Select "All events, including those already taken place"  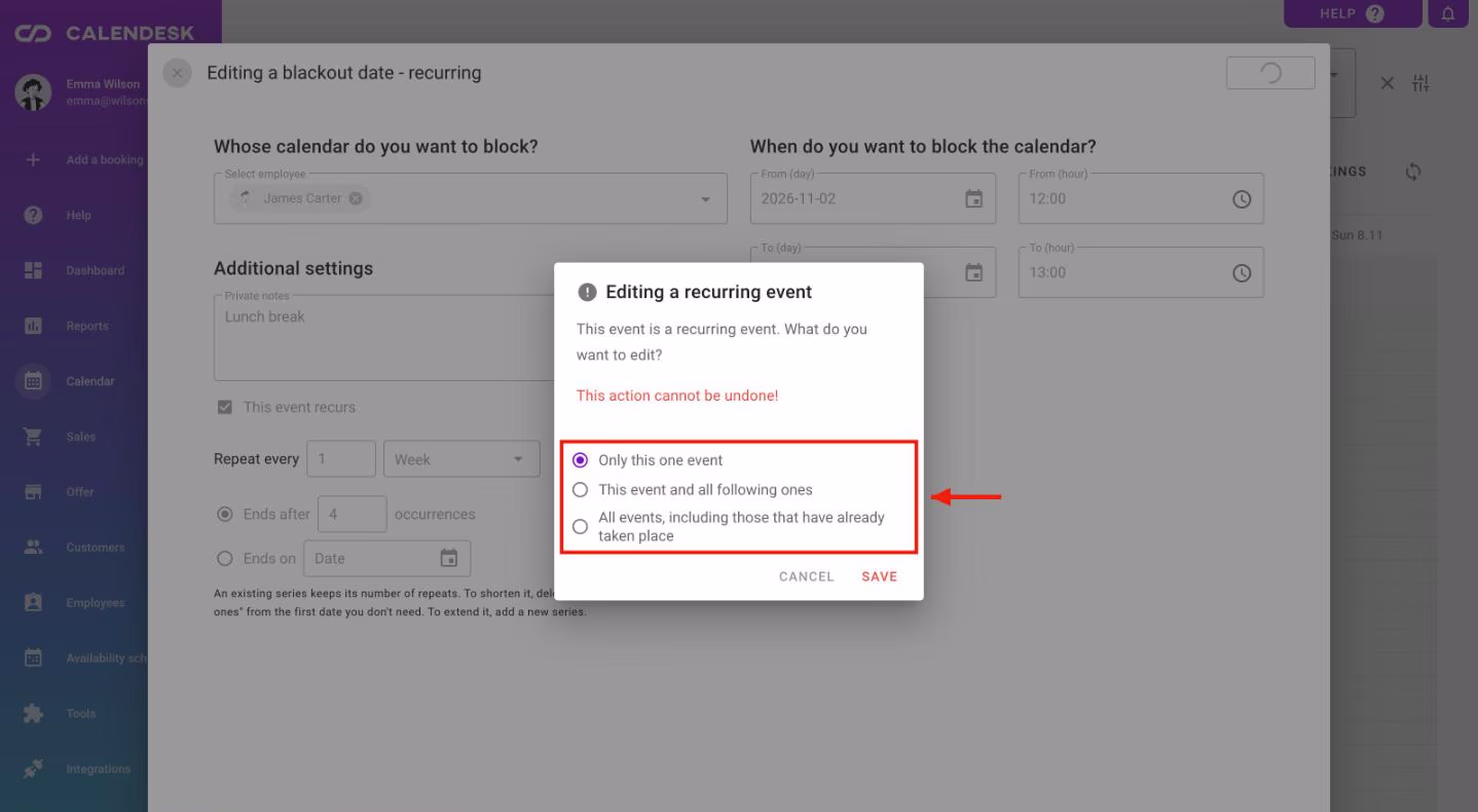580,527
